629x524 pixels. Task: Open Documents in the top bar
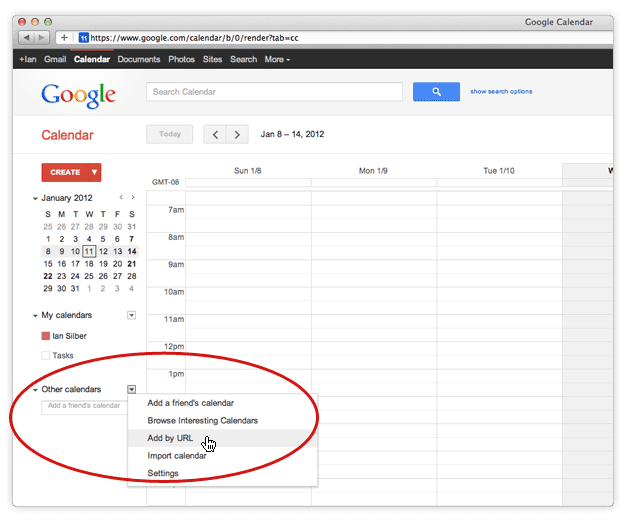click(x=139, y=59)
